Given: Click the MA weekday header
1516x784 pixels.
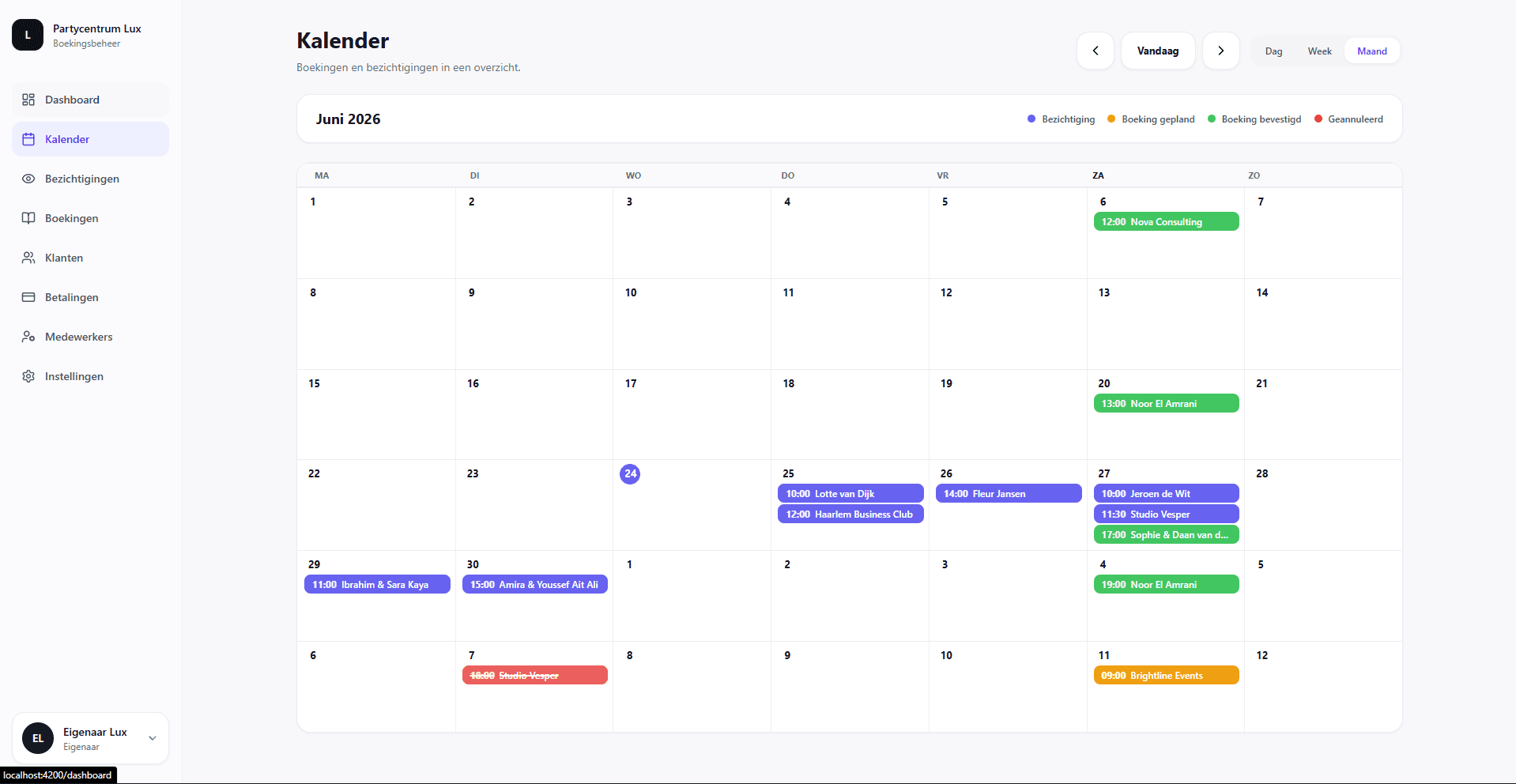Looking at the screenshot, I should pyautogui.click(x=322, y=175).
